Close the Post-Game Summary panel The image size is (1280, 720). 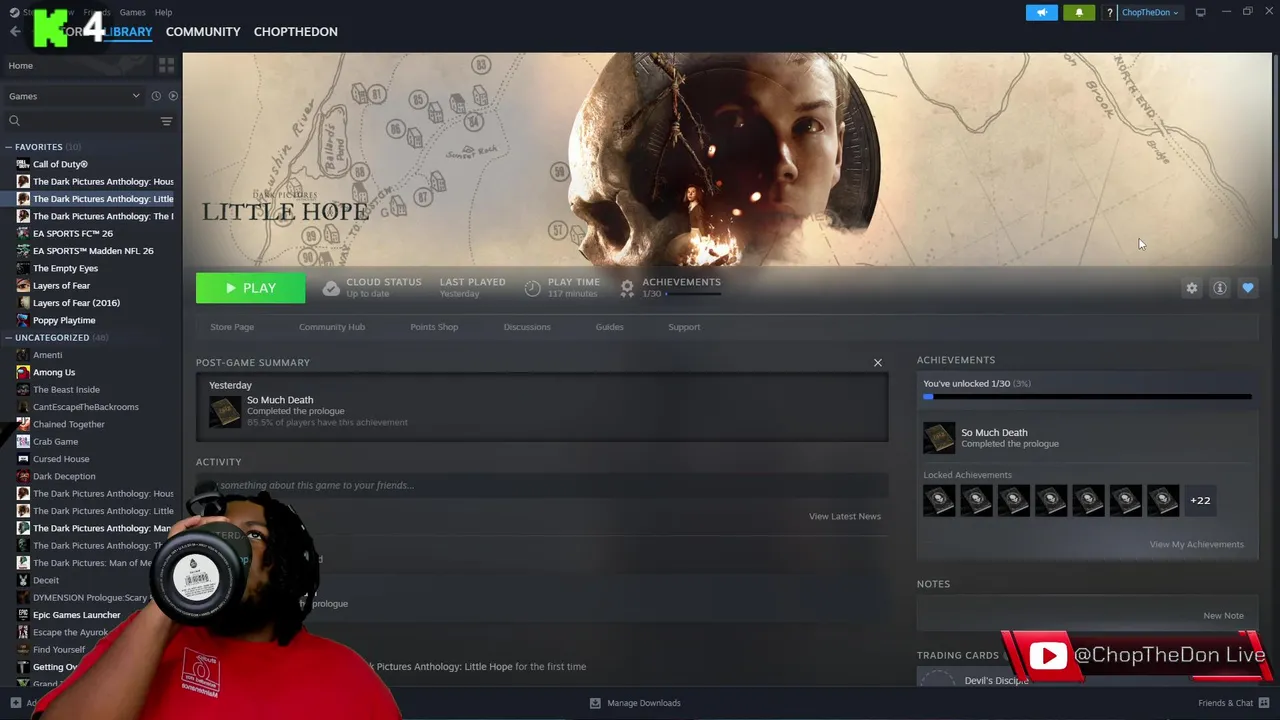pyautogui.click(x=878, y=362)
